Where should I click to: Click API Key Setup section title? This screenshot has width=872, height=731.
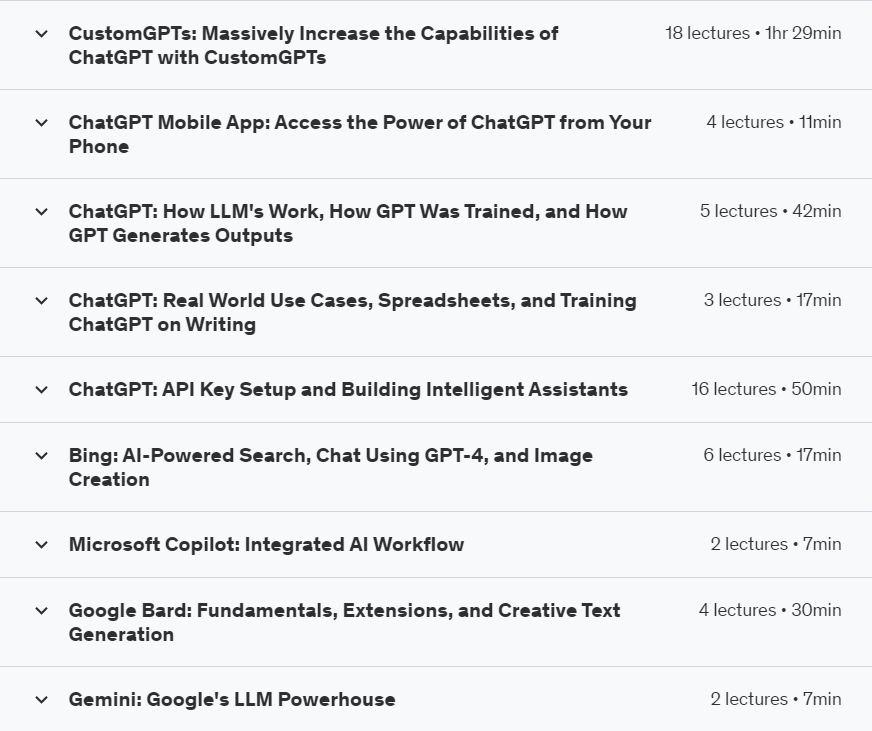pyautogui.click(x=348, y=390)
